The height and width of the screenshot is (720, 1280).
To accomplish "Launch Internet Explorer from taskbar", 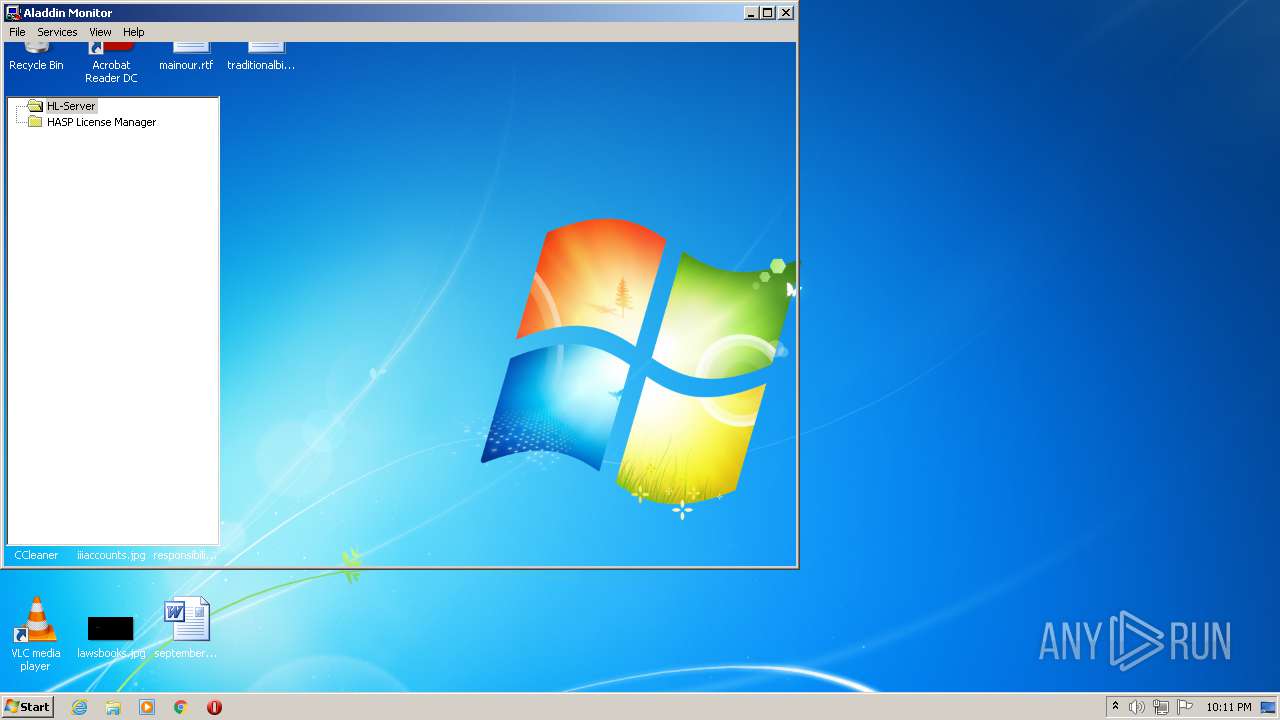I will pos(79,707).
